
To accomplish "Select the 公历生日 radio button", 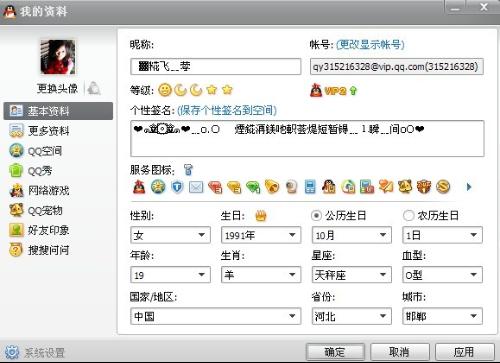I will 316,216.
